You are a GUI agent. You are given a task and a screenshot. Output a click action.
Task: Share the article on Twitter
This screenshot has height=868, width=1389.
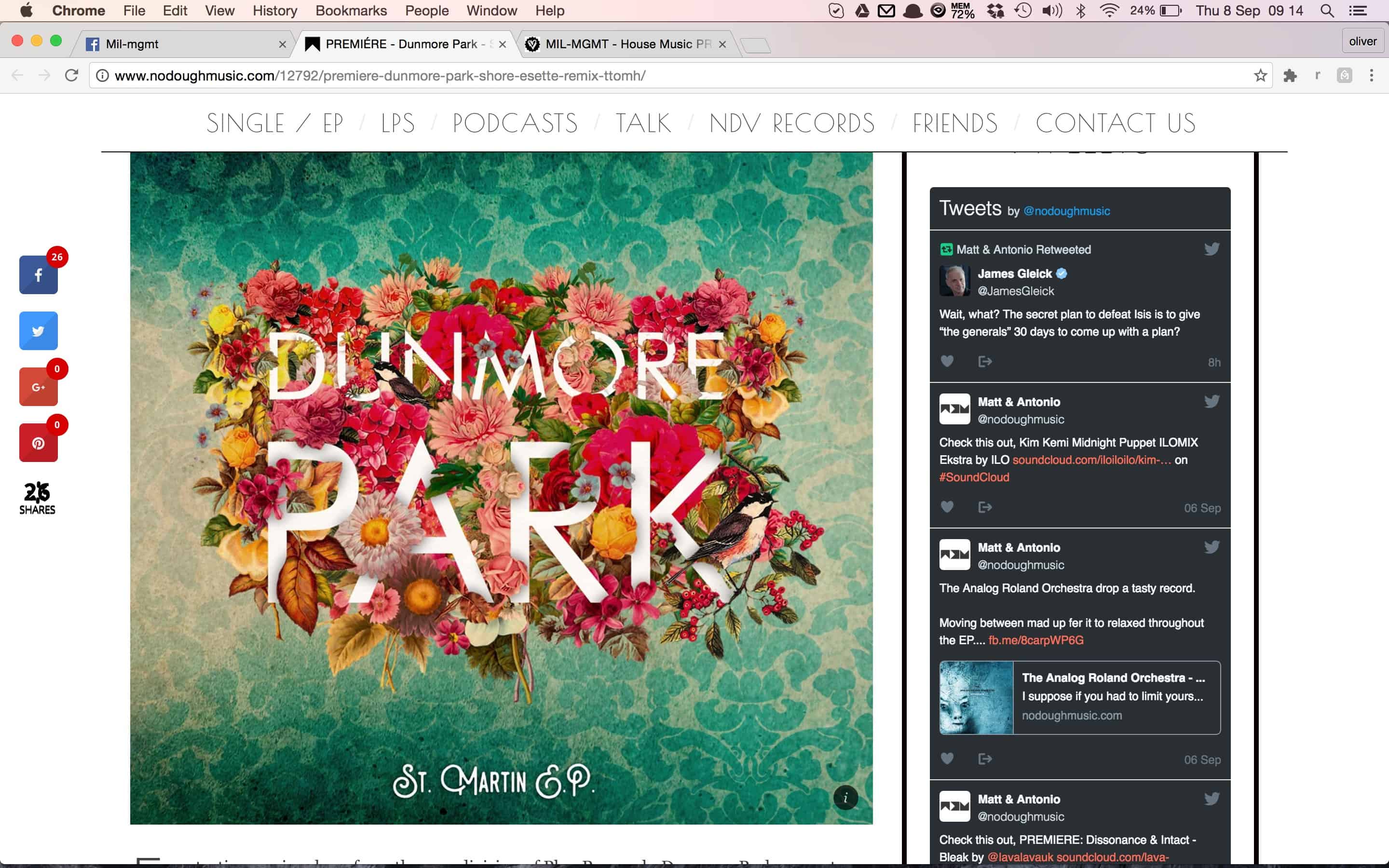[39, 331]
